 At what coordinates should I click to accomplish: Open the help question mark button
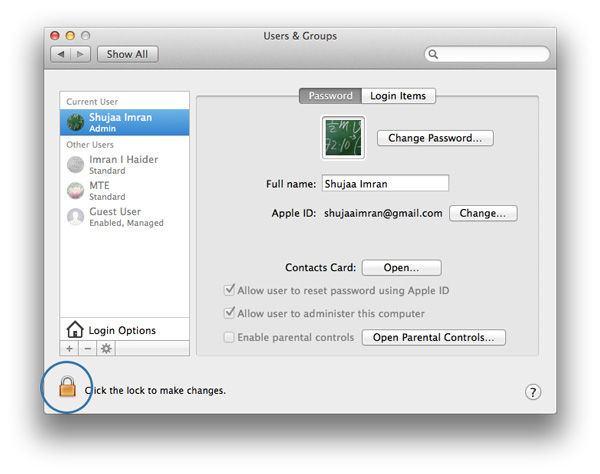[x=533, y=392]
